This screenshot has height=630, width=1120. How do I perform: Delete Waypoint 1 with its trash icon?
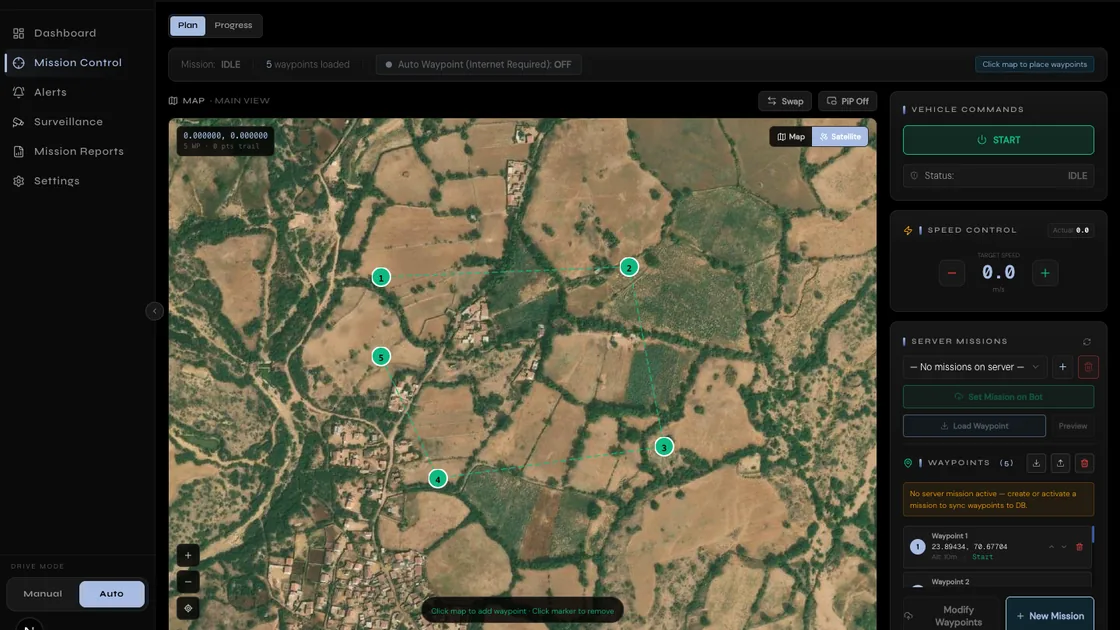point(1079,547)
